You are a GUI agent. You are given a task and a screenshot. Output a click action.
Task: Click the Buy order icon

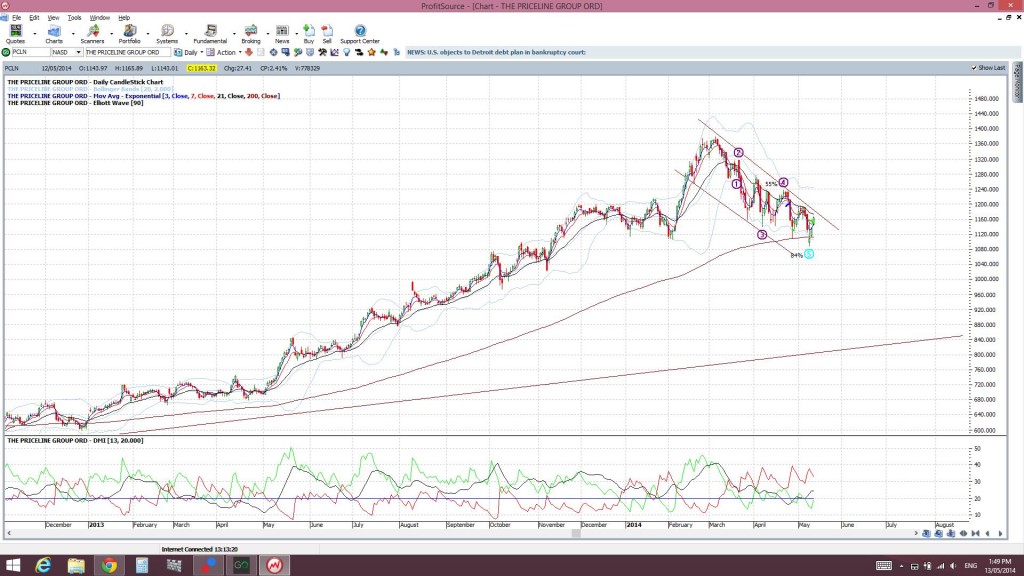point(309,31)
